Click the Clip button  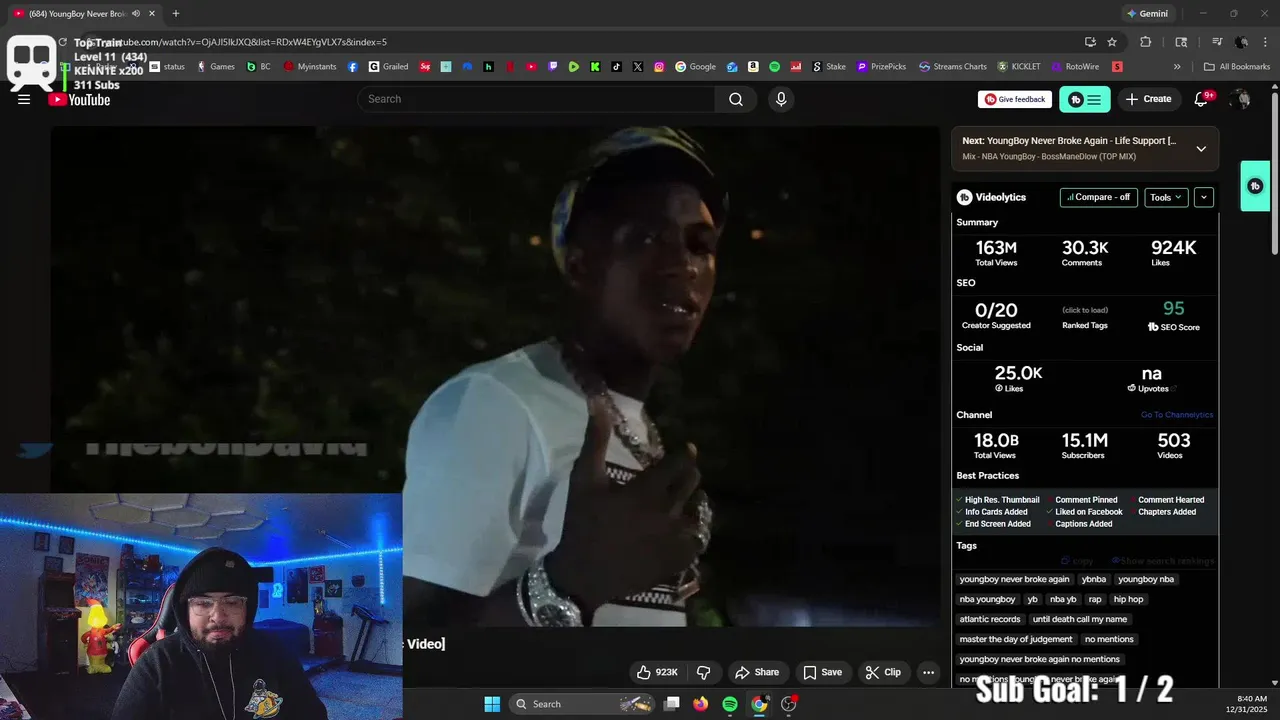click(883, 672)
